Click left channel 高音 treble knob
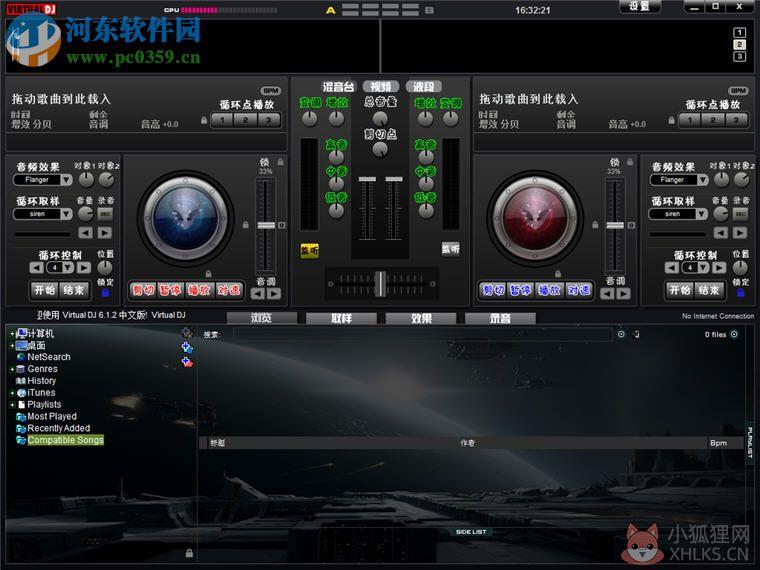This screenshot has height=570, width=760. pyautogui.click(x=336, y=157)
